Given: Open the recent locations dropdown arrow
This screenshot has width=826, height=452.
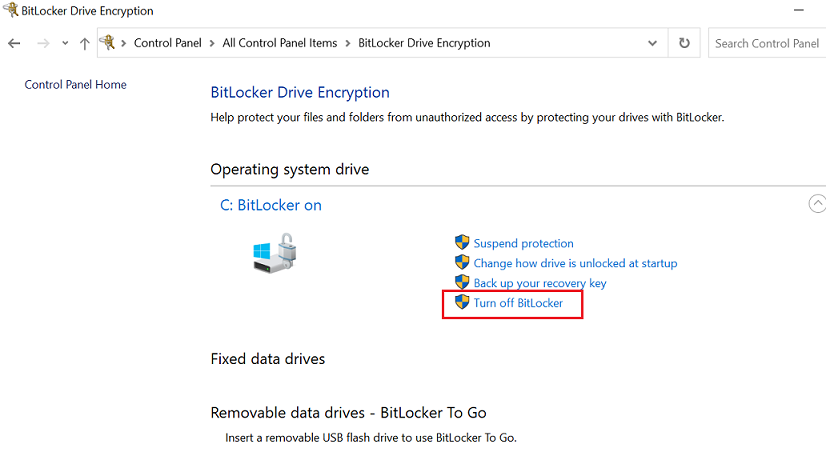Looking at the screenshot, I should click(65, 44).
